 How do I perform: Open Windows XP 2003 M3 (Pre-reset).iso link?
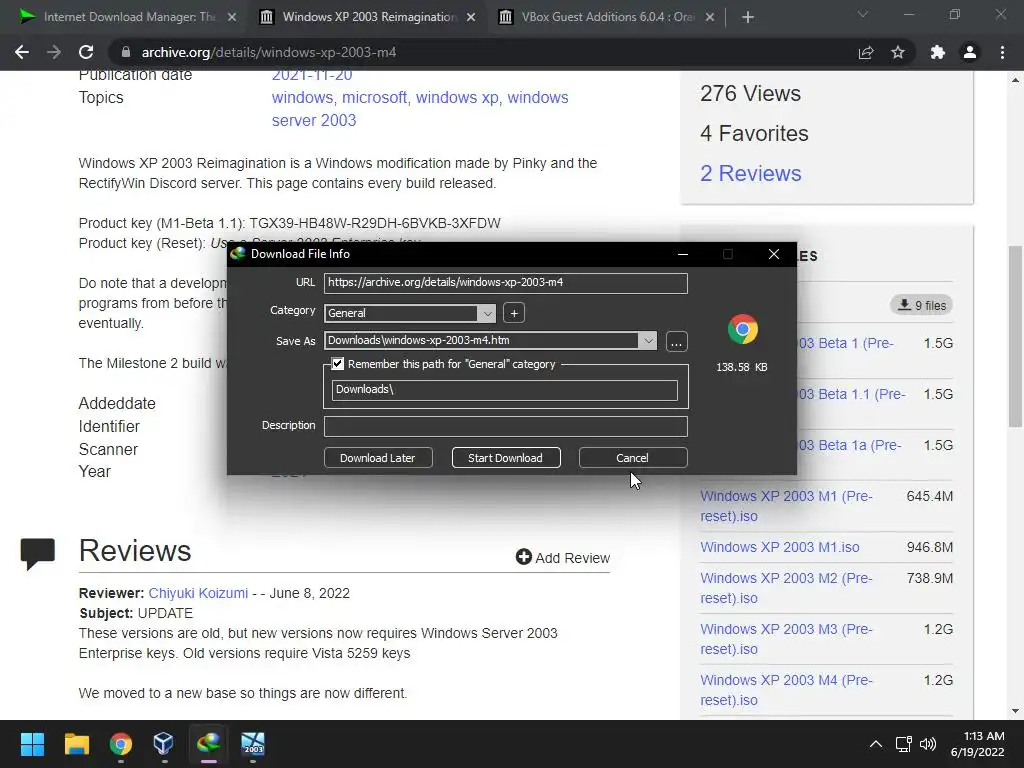[x=786, y=639]
